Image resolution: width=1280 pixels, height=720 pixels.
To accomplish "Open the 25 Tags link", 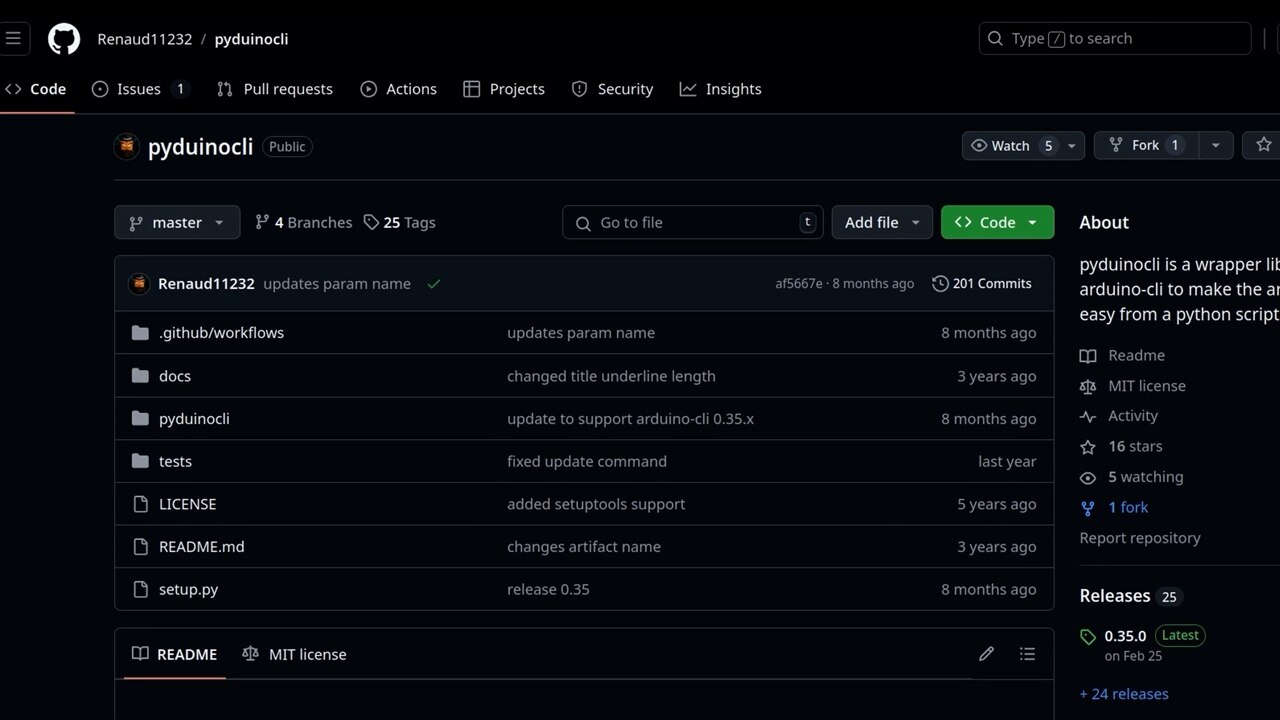I will 400,222.
